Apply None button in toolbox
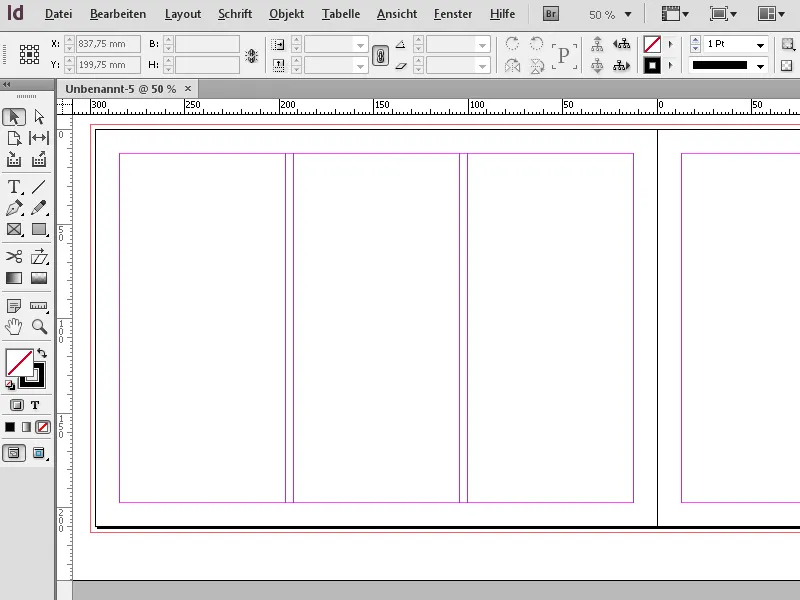This screenshot has height=600, width=800. [43, 427]
